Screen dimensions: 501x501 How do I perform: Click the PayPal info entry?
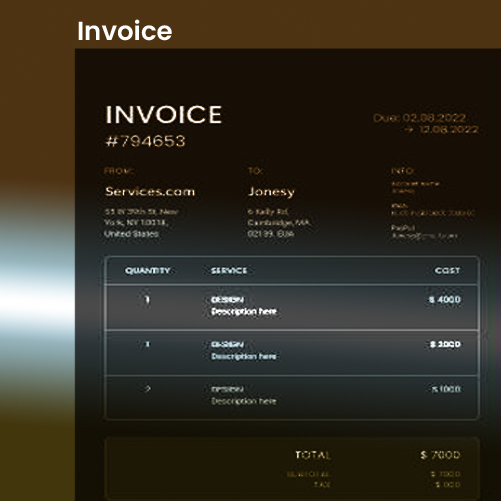click(424, 232)
